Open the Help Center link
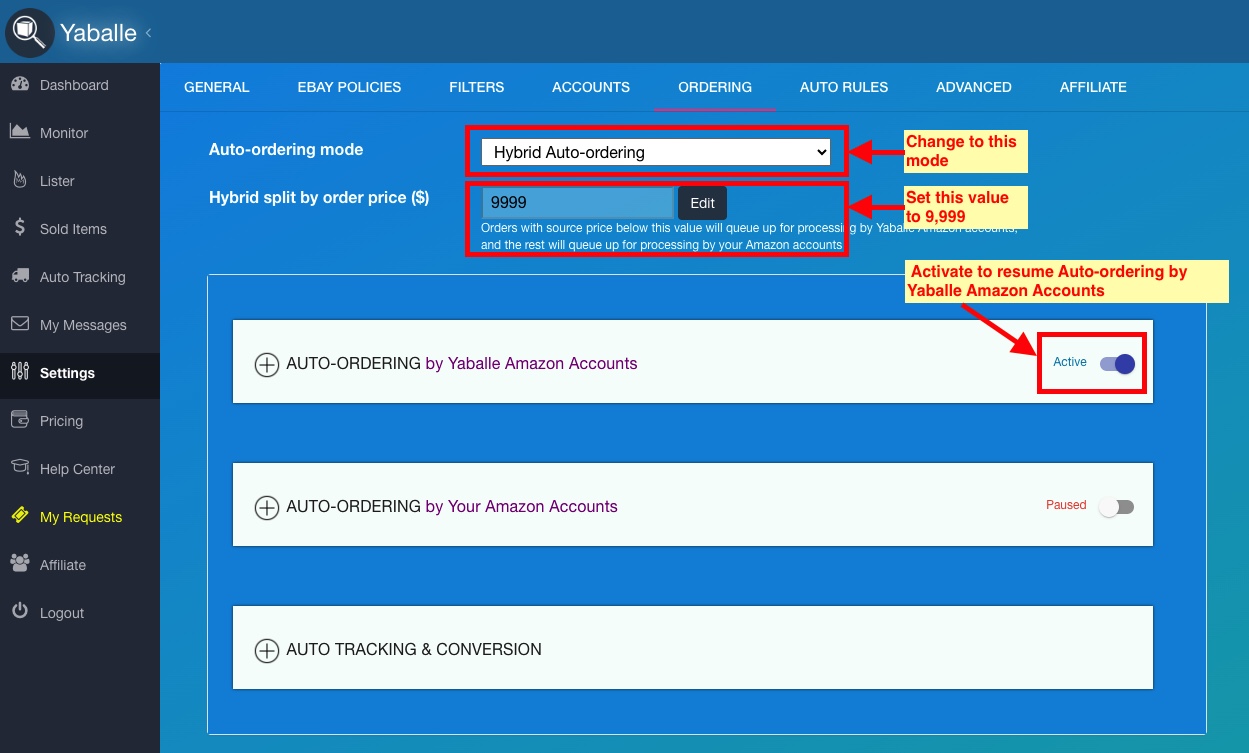The image size is (1249, 753). click(x=77, y=469)
